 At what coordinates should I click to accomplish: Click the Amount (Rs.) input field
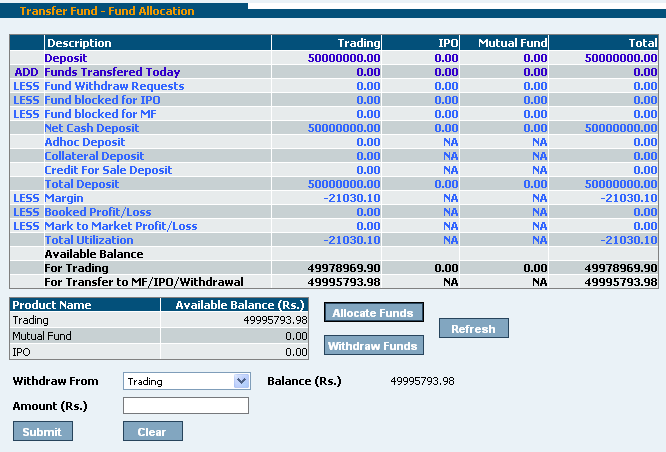(186, 406)
